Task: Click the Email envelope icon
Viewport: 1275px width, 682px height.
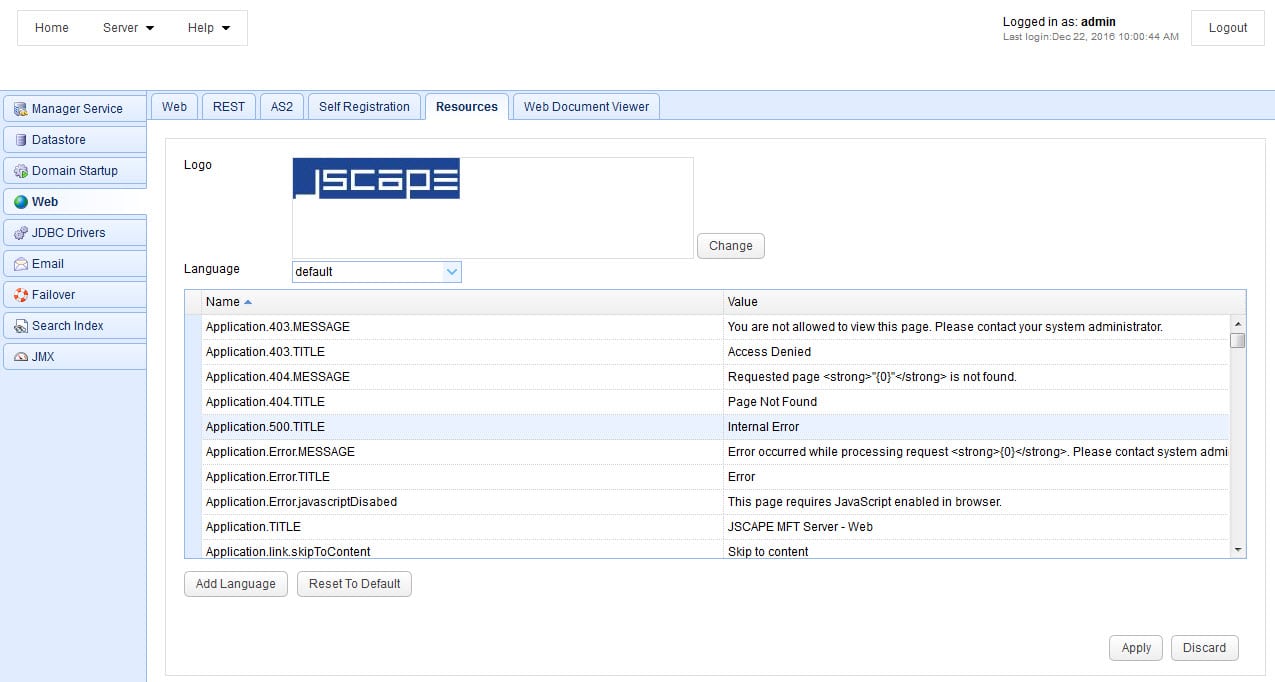Action: (20, 264)
